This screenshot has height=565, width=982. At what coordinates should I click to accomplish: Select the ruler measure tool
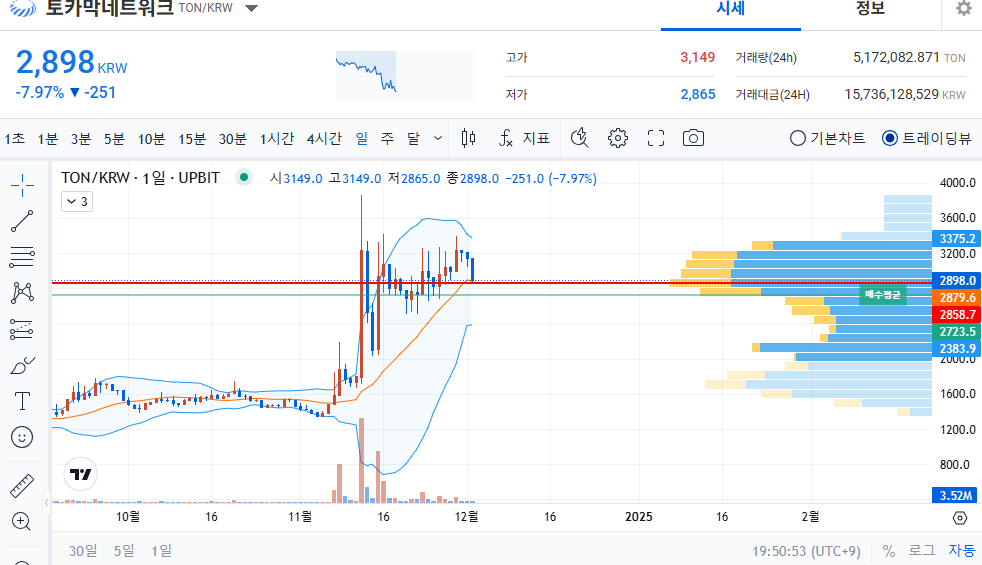pyautogui.click(x=23, y=485)
